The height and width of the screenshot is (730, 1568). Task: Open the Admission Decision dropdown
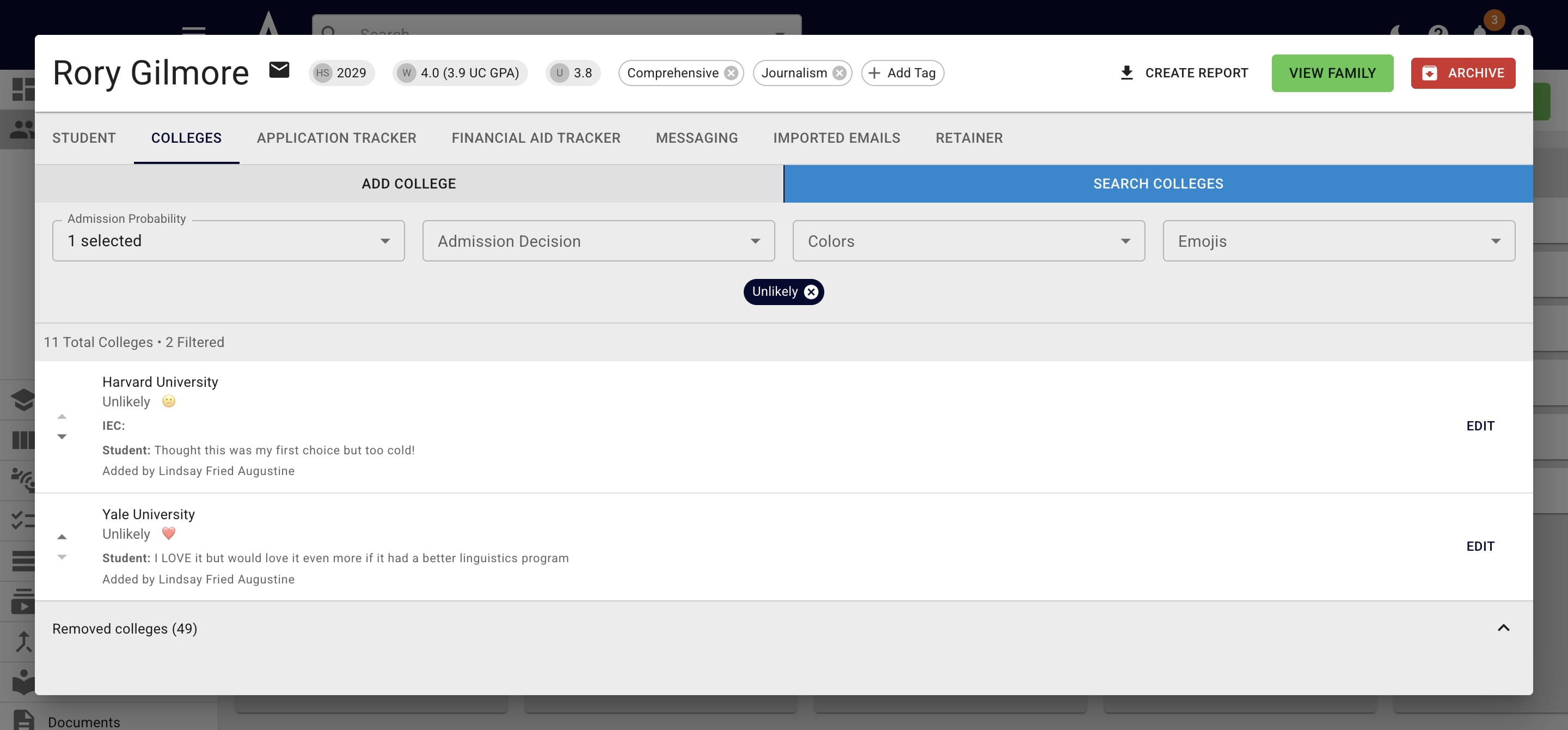(x=598, y=241)
